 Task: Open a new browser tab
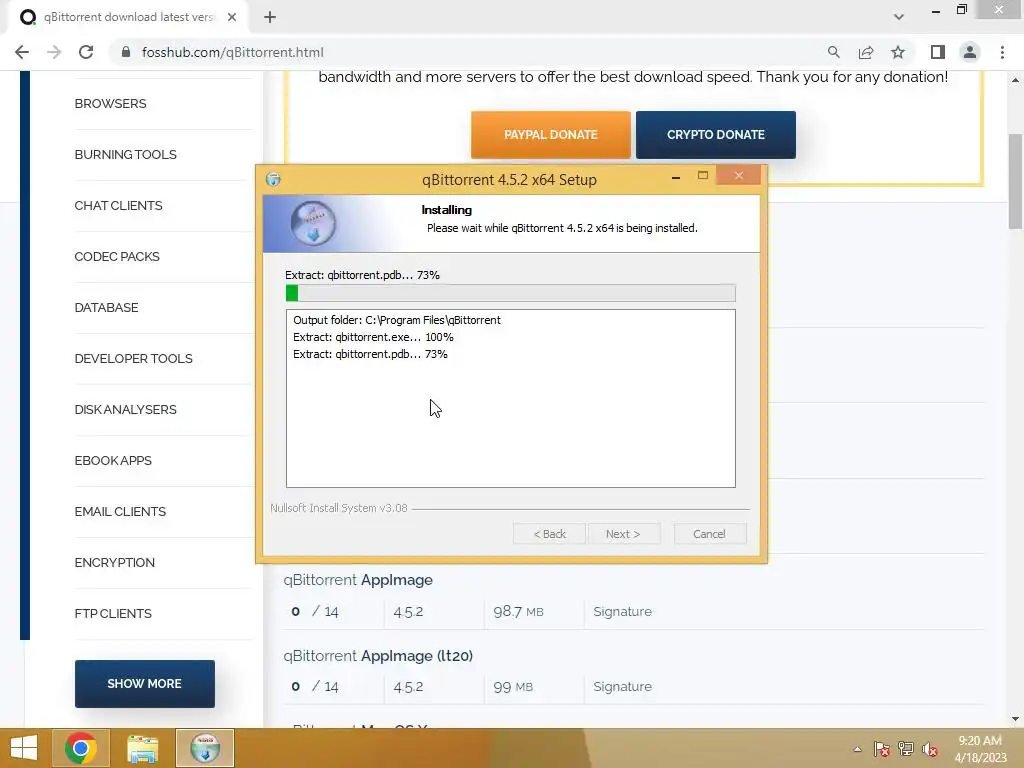(x=270, y=17)
